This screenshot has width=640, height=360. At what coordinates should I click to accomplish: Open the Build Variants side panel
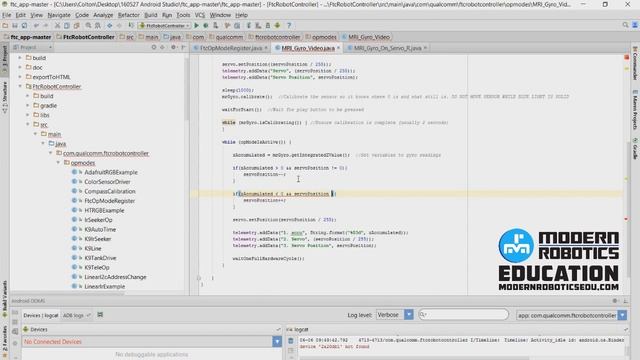[x=4, y=298]
